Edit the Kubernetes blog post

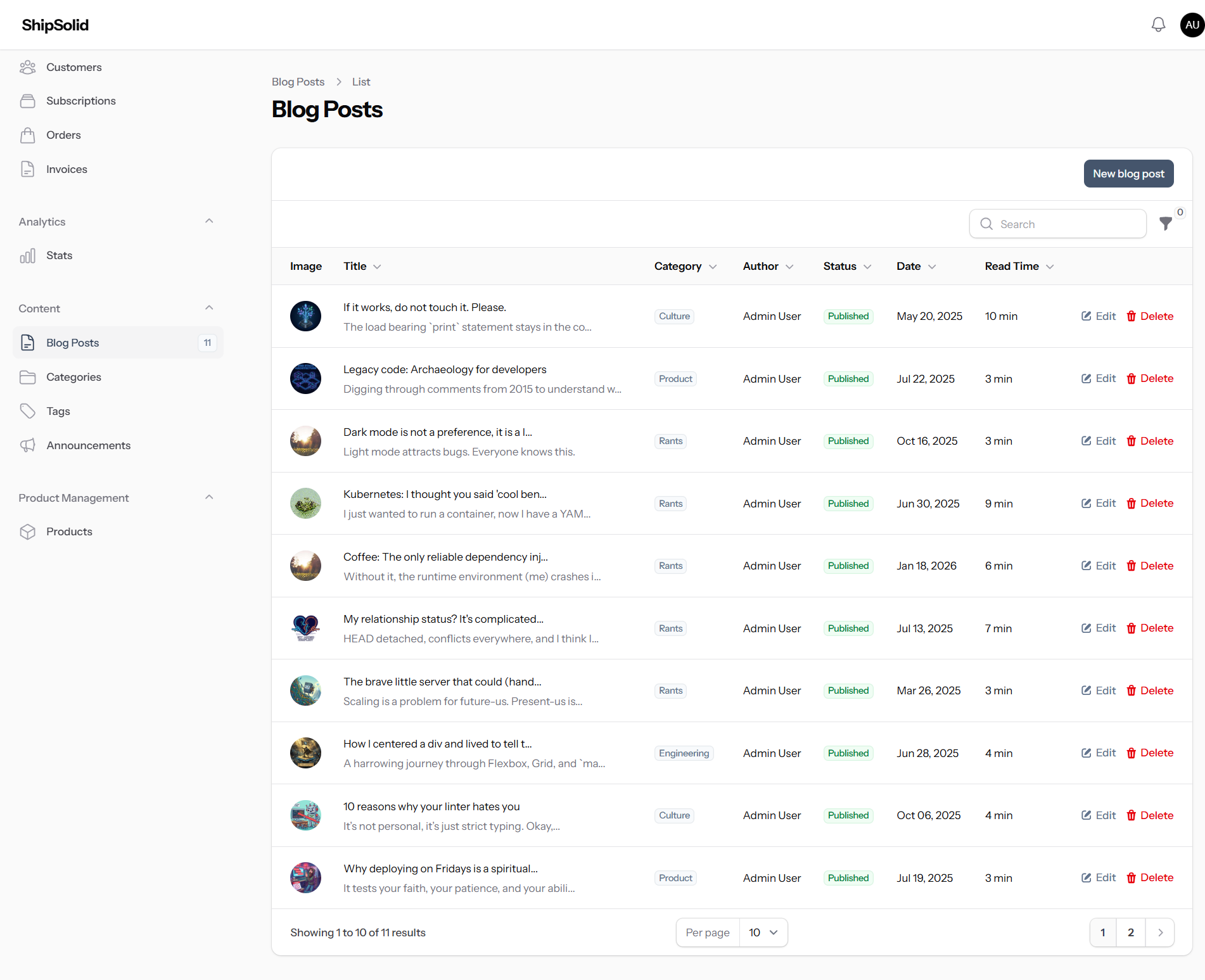pyautogui.click(x=1099, y=503)
